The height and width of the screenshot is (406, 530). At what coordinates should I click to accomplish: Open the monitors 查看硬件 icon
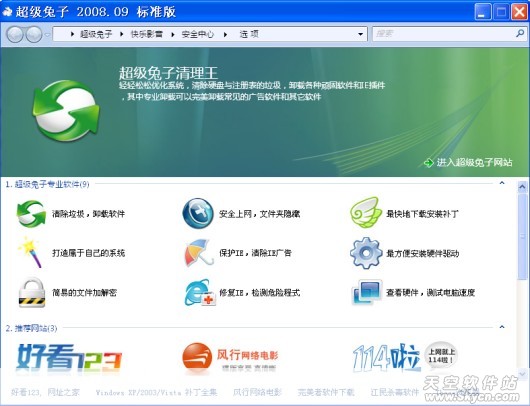pos(366,292)
